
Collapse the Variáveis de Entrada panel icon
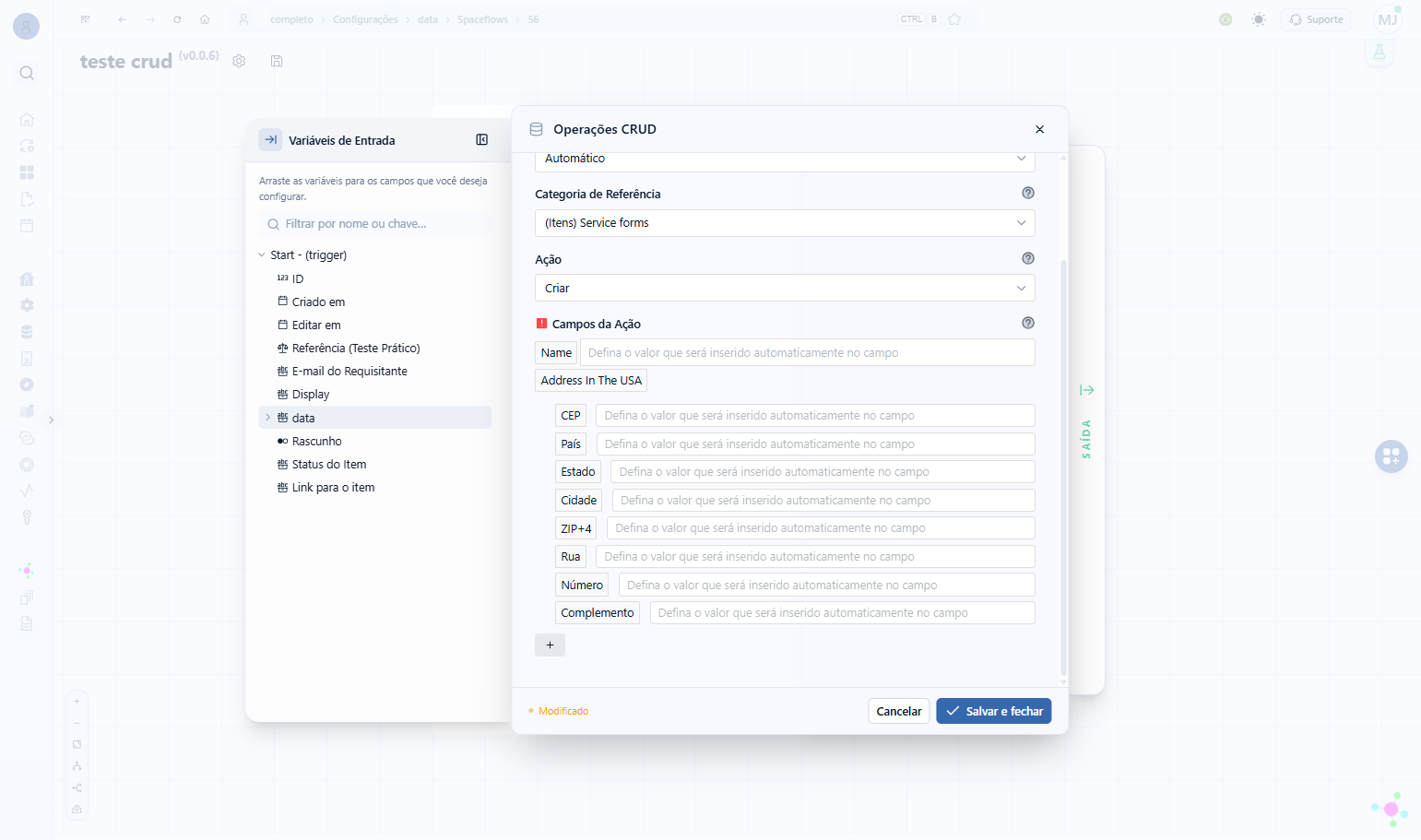[x=481, y=140]
